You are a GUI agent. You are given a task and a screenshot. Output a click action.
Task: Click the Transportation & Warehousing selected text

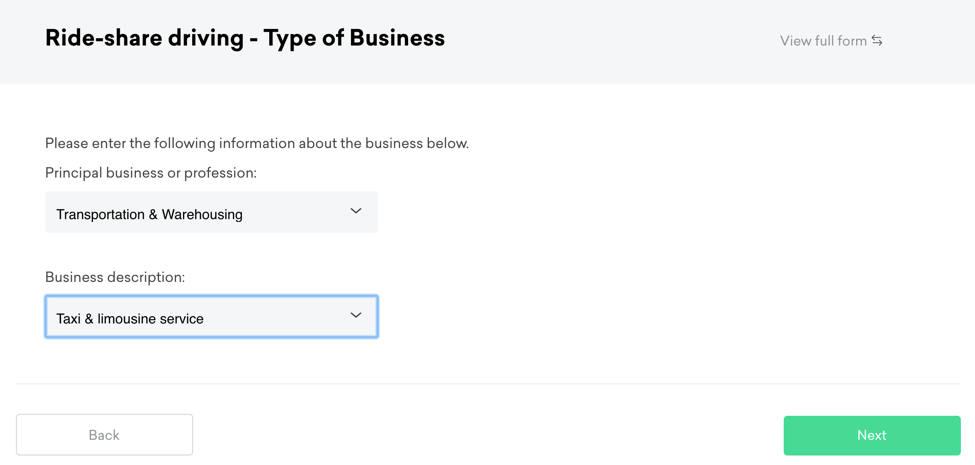(149, 214)
